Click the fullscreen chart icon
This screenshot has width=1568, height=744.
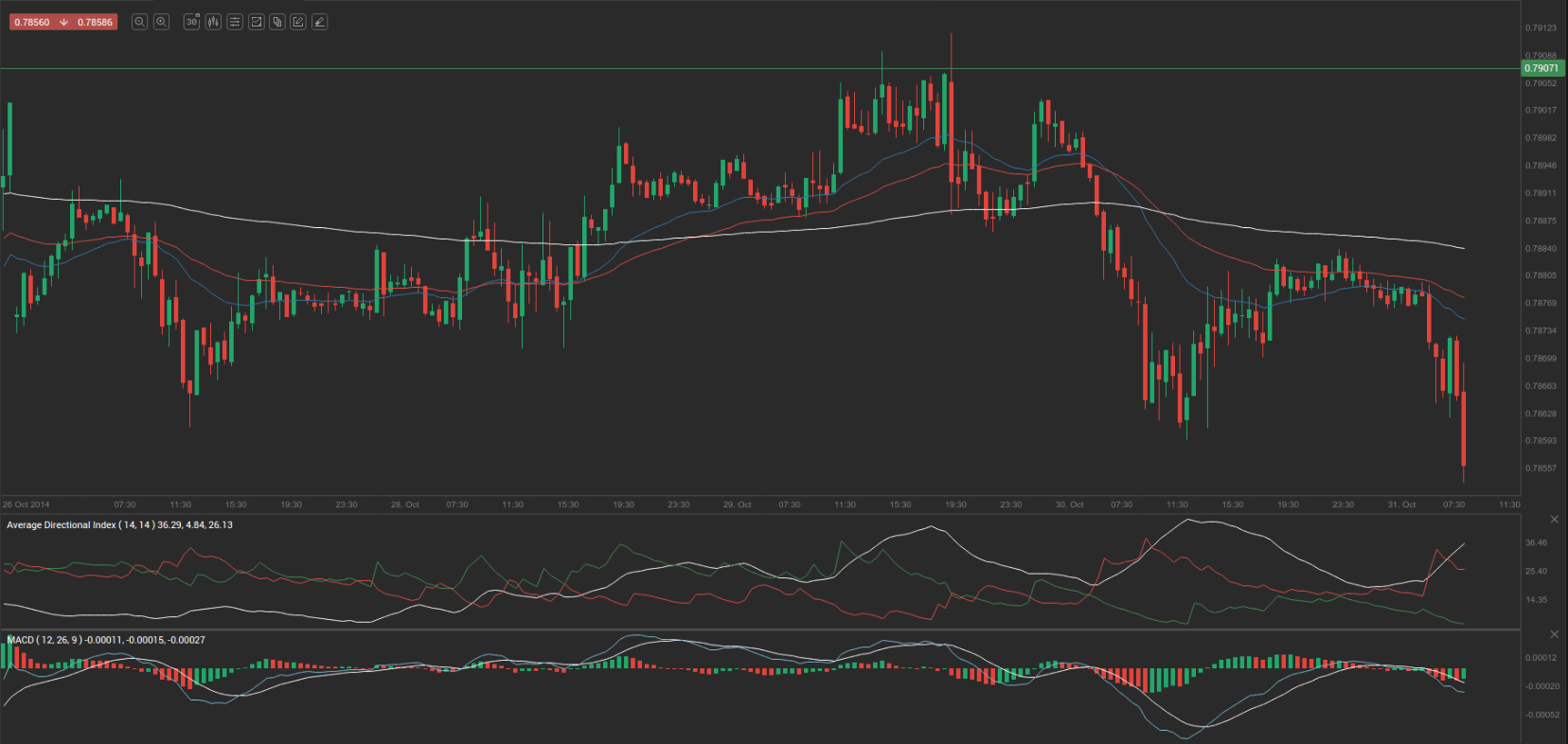(256, 22)
